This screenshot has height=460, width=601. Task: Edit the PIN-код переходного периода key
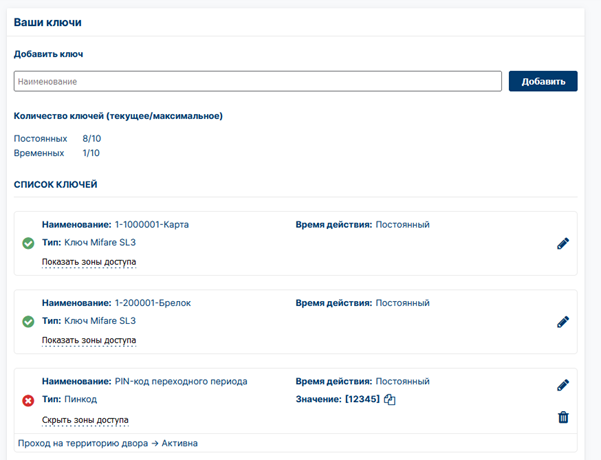pos(563,385)
